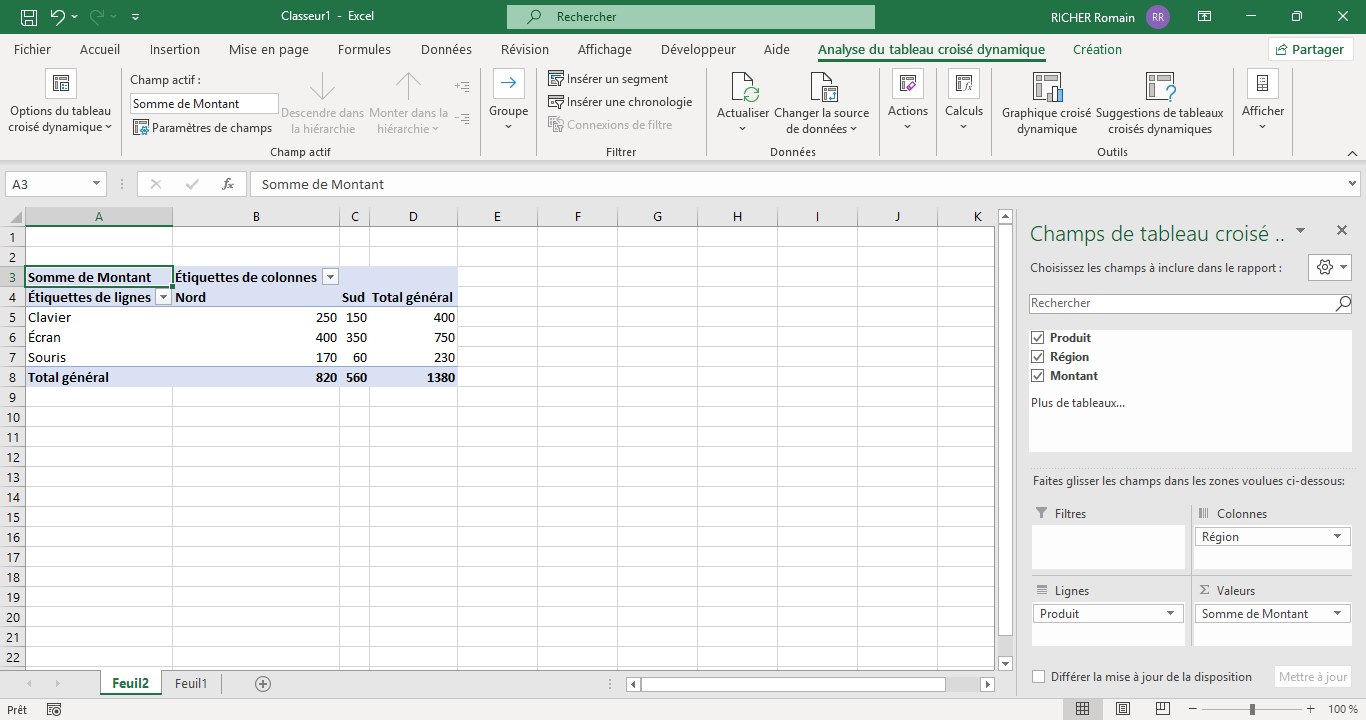Click the Save icon in title bar
1366x720 pixels.
29,16
